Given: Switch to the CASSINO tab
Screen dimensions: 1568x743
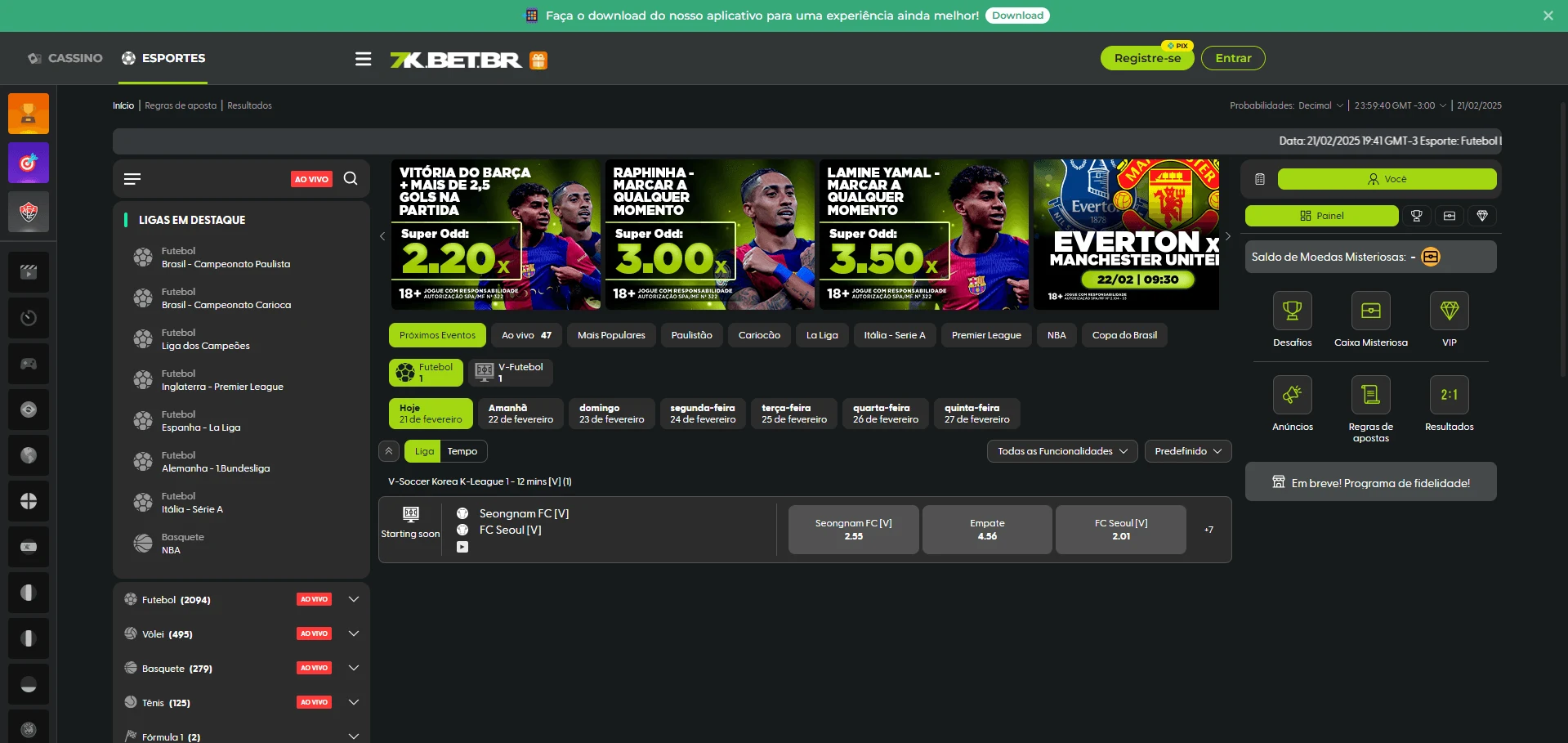Looking at the screenshot, I should (x=65, y=58).
